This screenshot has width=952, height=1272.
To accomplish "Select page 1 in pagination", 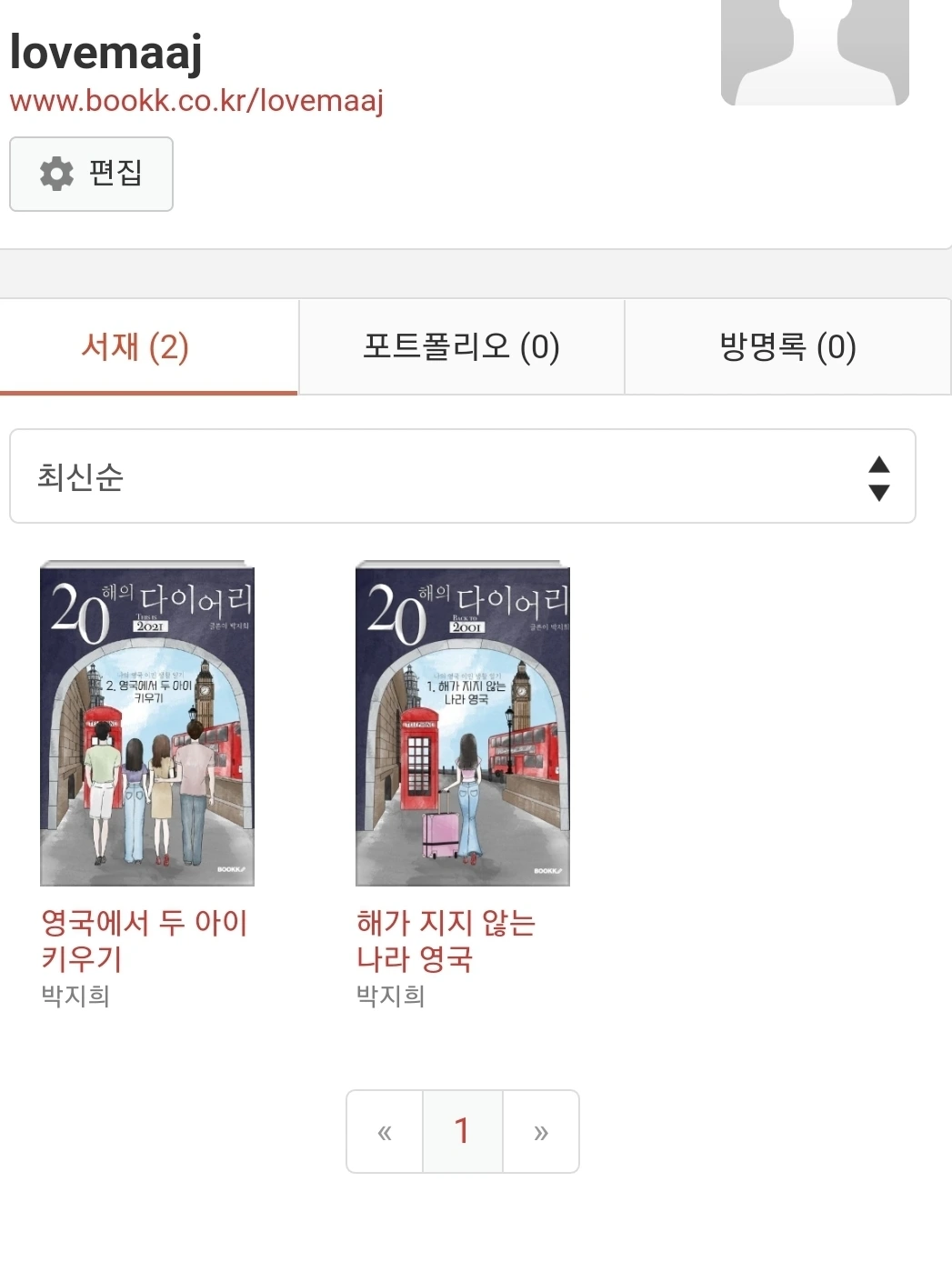I will coord(462,1132).
